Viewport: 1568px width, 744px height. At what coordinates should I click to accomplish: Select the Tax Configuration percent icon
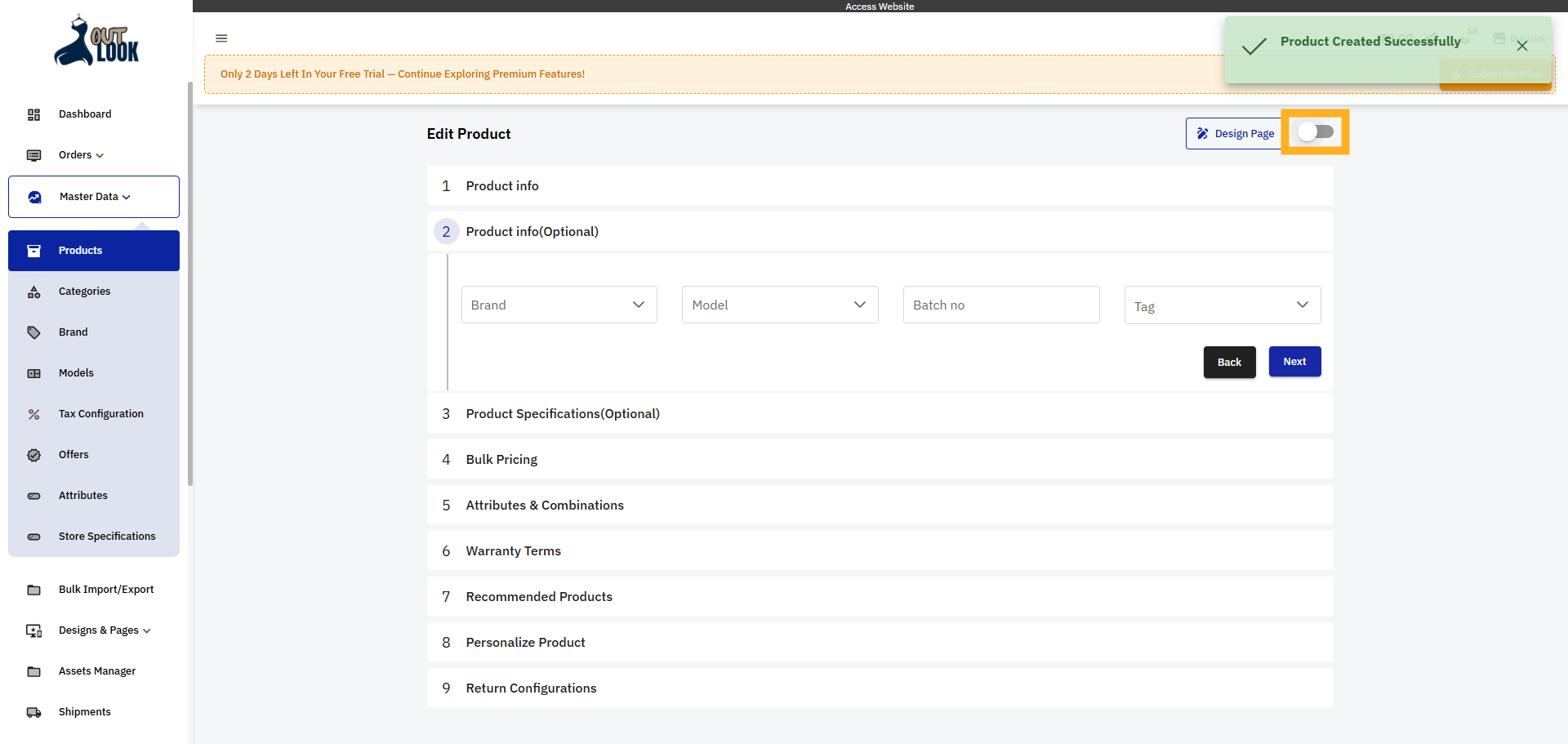click(x=33, y=414)
